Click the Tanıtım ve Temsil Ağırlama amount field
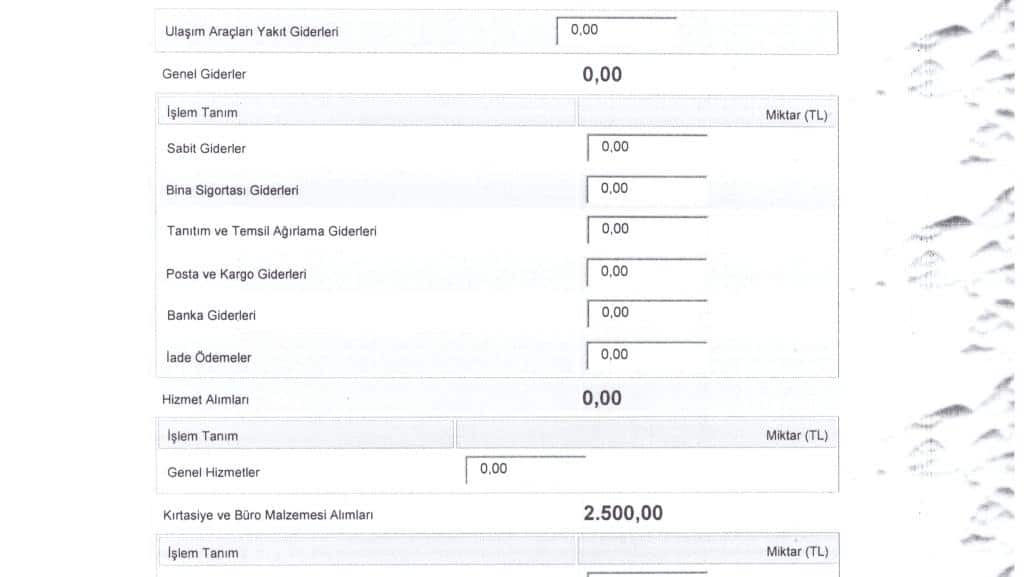1024x577 pixels. pyautogui.click(x=647, y=230)
